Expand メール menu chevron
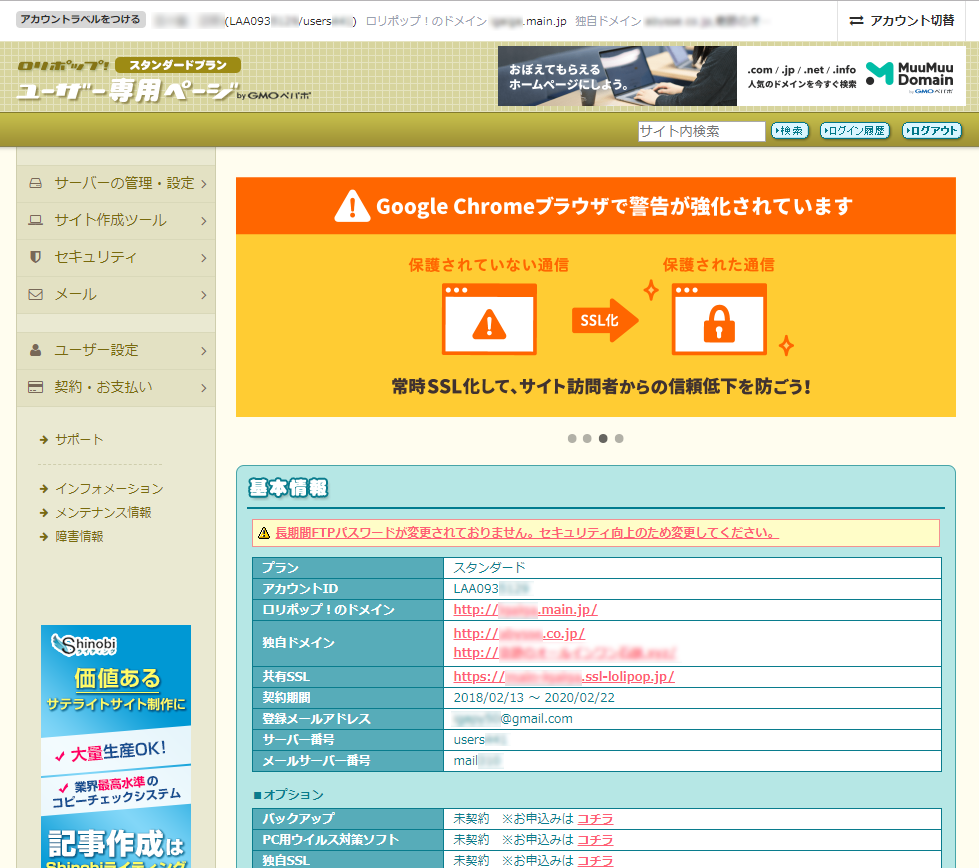Viewport: 979px width, 868px height. click(204, 295)
